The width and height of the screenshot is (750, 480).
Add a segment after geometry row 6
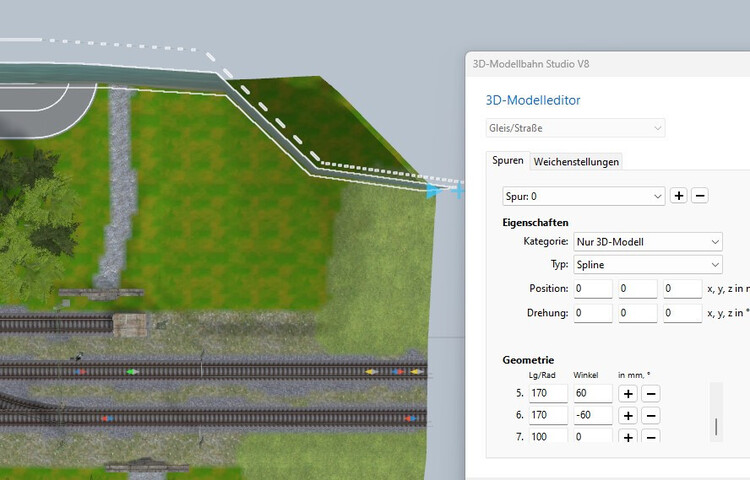click(628, 415)
